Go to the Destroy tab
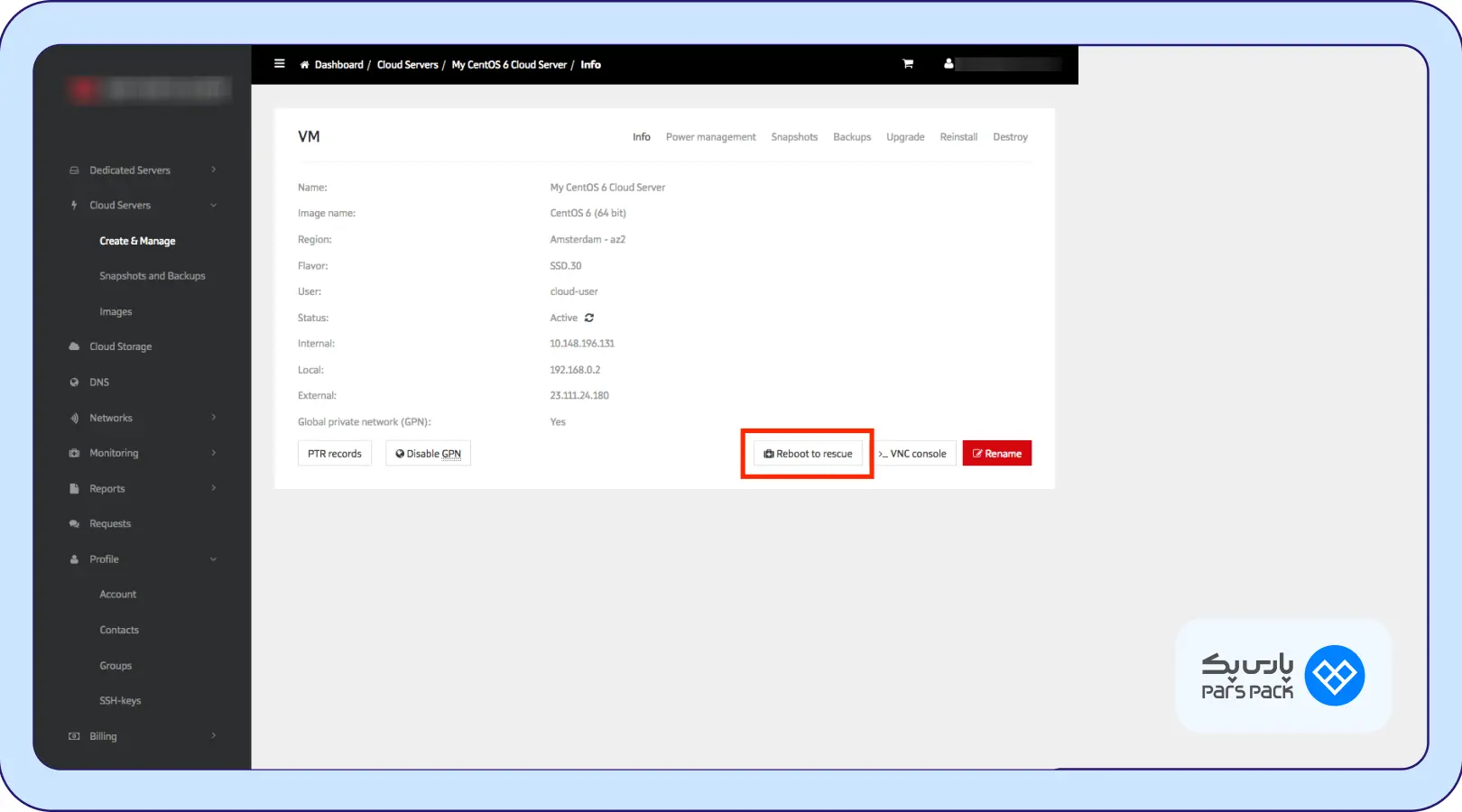Screen dimensions: 1462x812 pos(1010,137)
